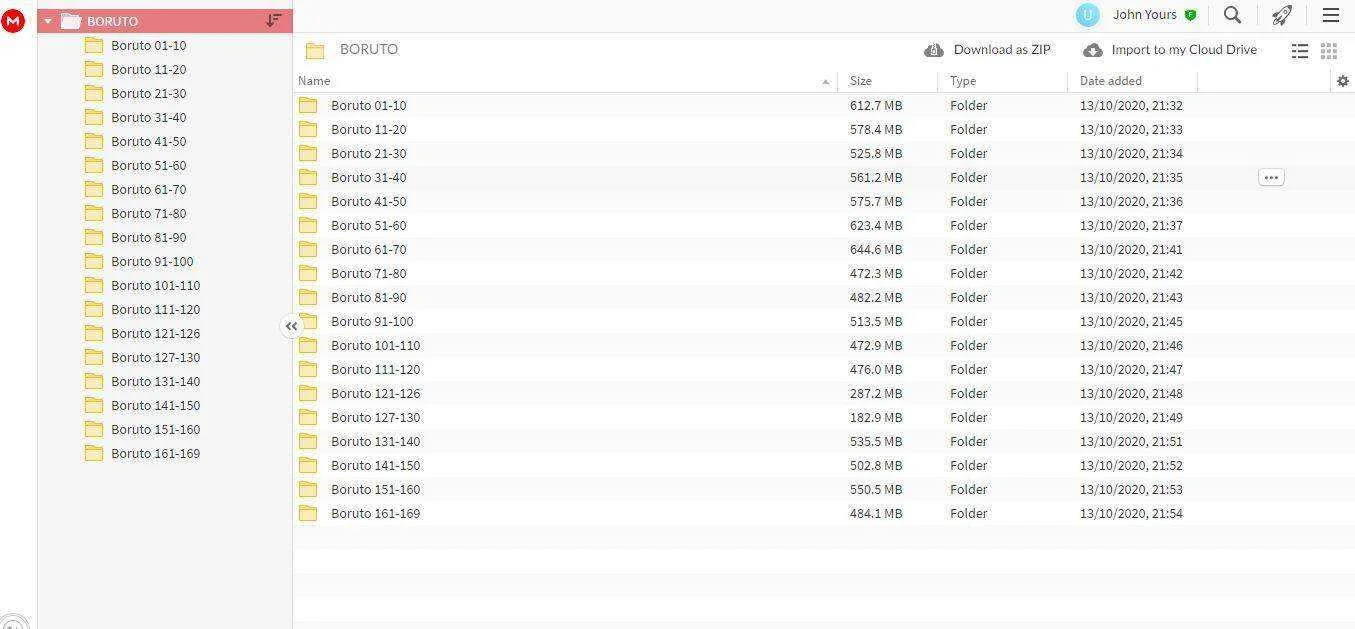Click folder icon beside Boruto 101-110 in sidebar
The height and width of the screenshot is (629, 1355).
(94, 285)
